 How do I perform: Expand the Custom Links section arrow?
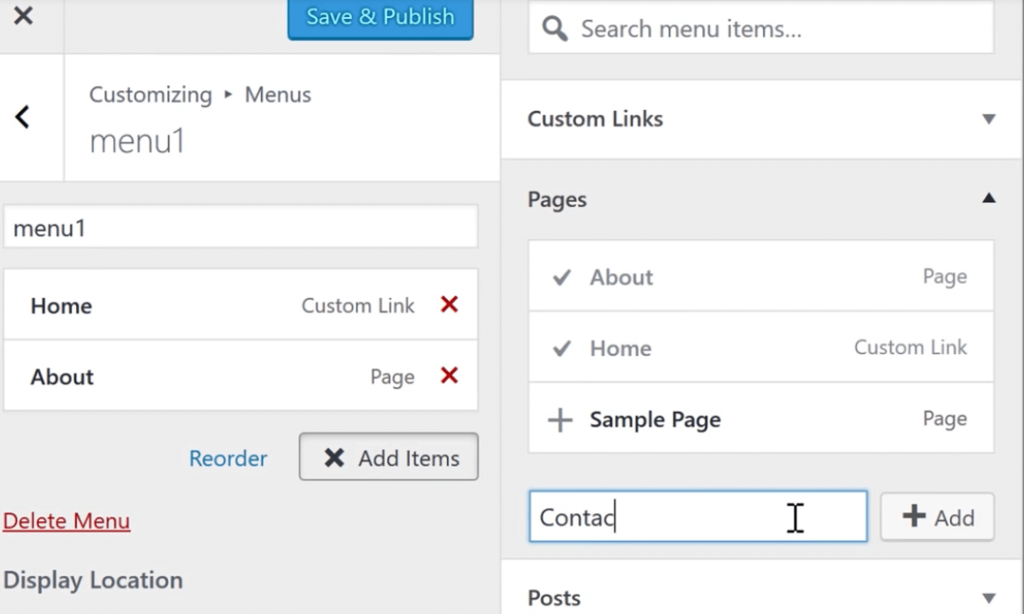tap(989, 119)
